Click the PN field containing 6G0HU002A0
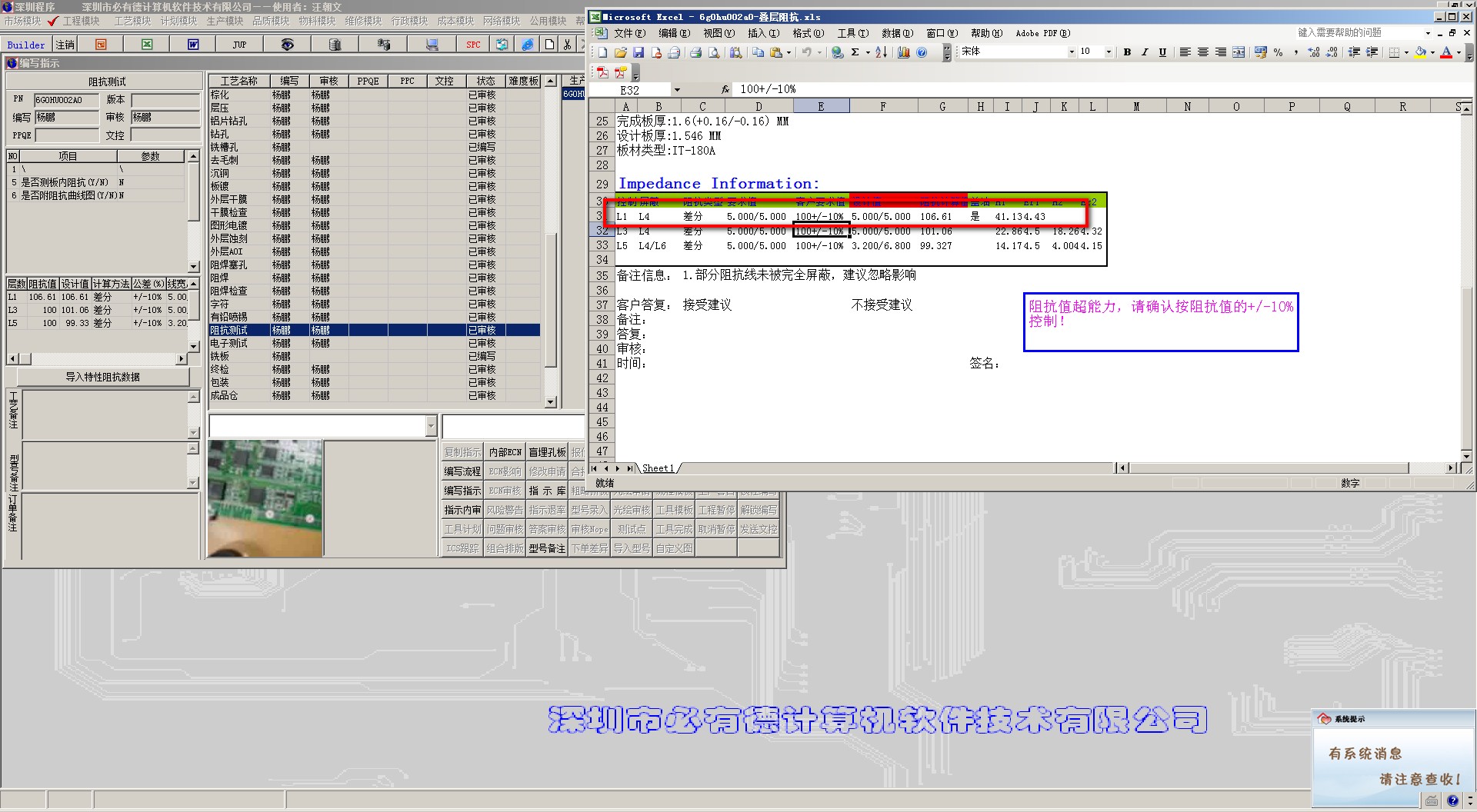1477x812 pixels. tap(67, 100)
